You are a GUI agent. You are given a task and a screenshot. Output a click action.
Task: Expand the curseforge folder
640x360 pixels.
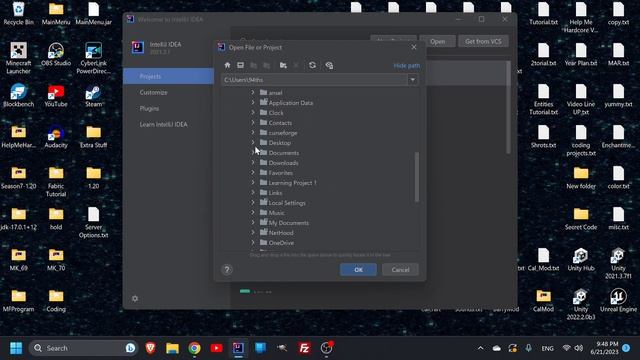pyautogui.click(x=253, y=132)
